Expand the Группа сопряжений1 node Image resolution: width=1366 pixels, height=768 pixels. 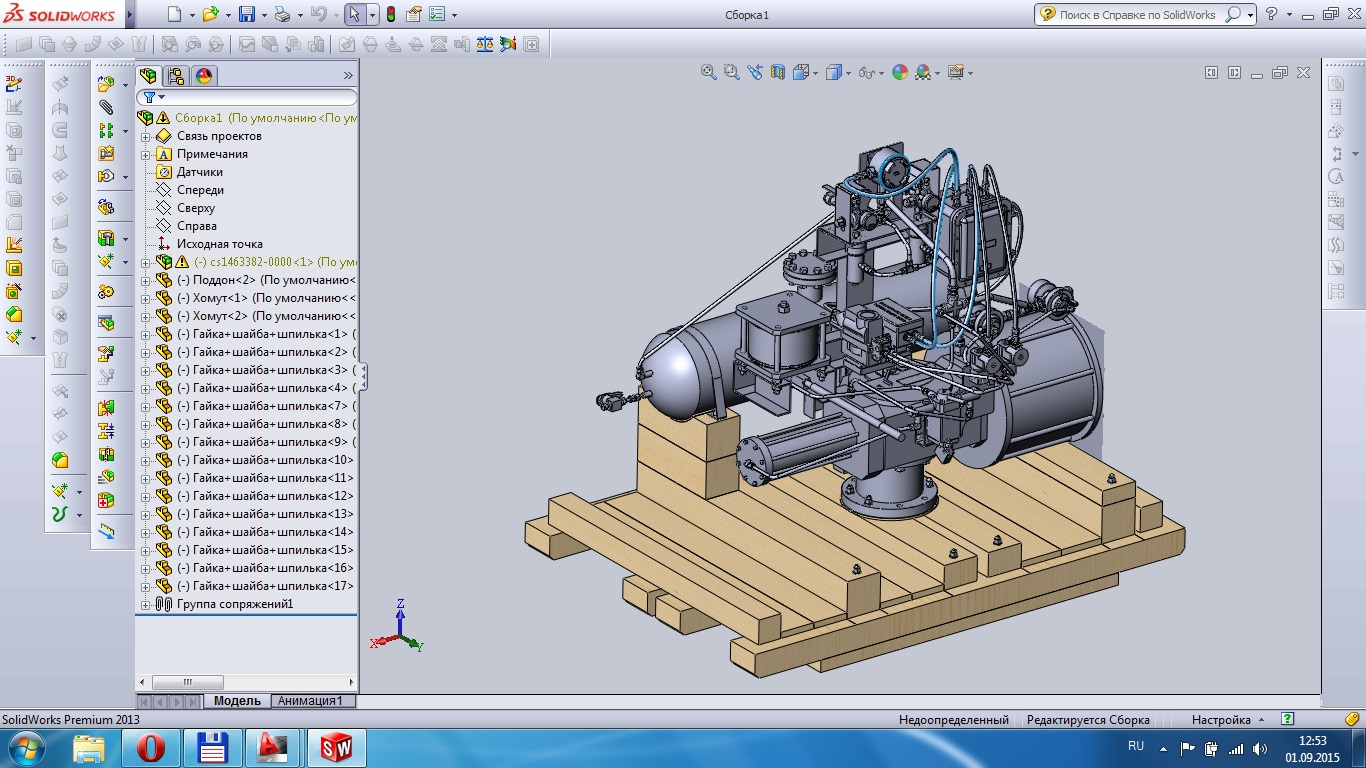(x=145, y=604)
